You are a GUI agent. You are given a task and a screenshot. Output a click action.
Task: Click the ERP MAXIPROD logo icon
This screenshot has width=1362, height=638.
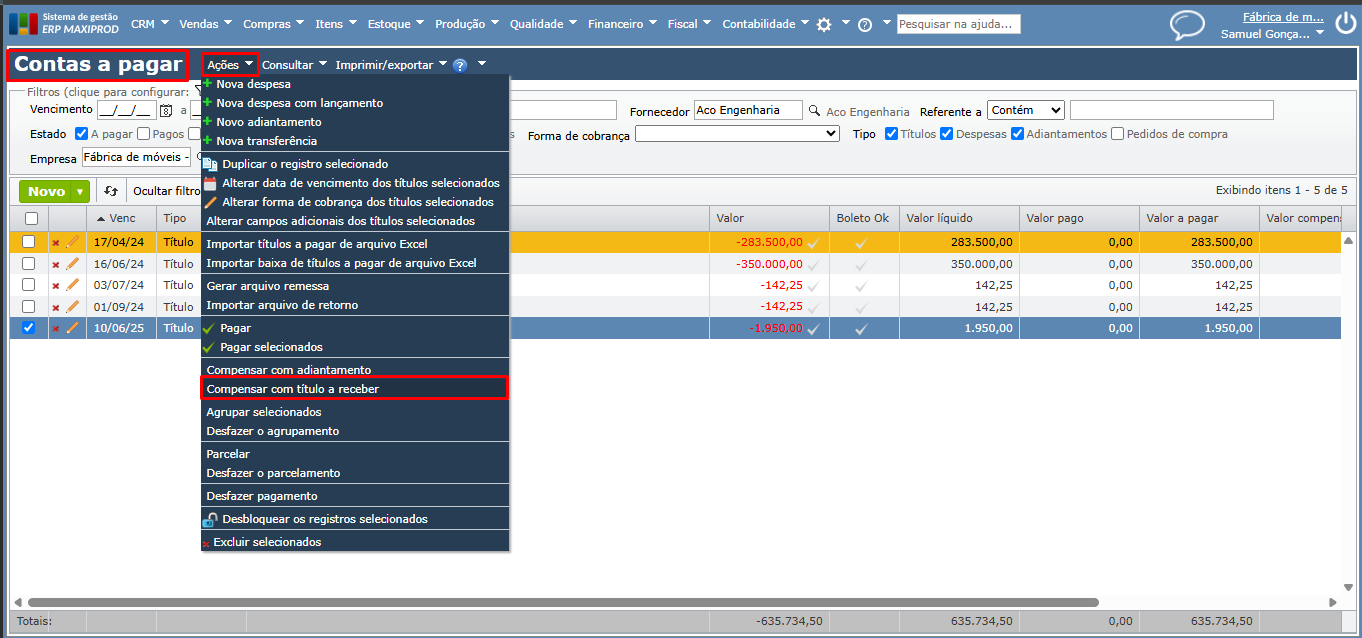click(x=23, y=23)
